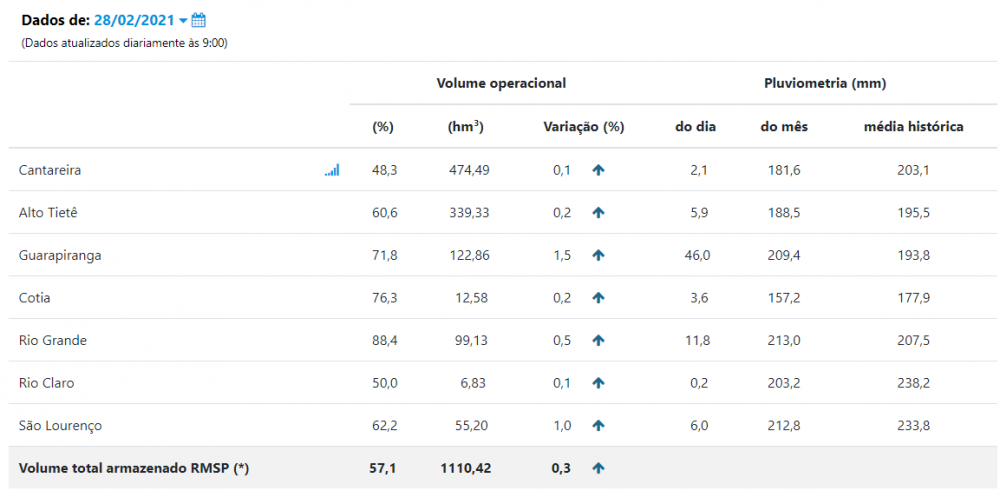Click the Cantareira system name
Screen dimensions: 1000x491
[x=50, y=171]
